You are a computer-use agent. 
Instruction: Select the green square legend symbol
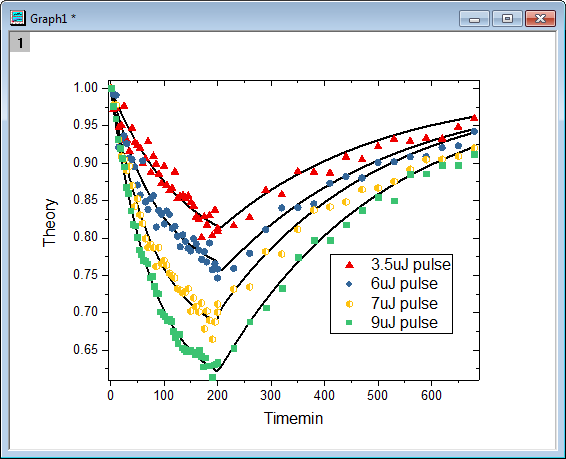click(x=349, y=323)
